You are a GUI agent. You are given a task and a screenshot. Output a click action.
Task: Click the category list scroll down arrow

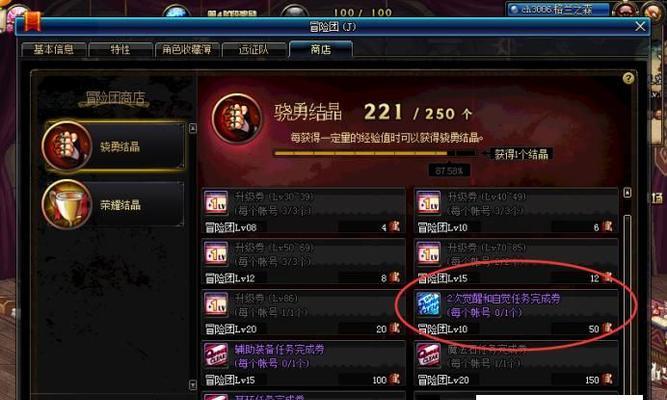(x=193, y=385)
